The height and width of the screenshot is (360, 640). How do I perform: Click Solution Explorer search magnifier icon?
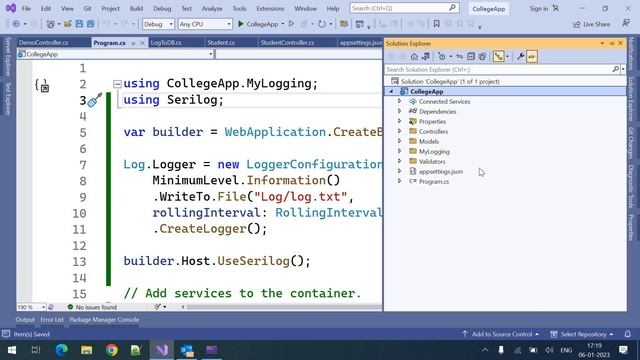click(x=616, y=69)
